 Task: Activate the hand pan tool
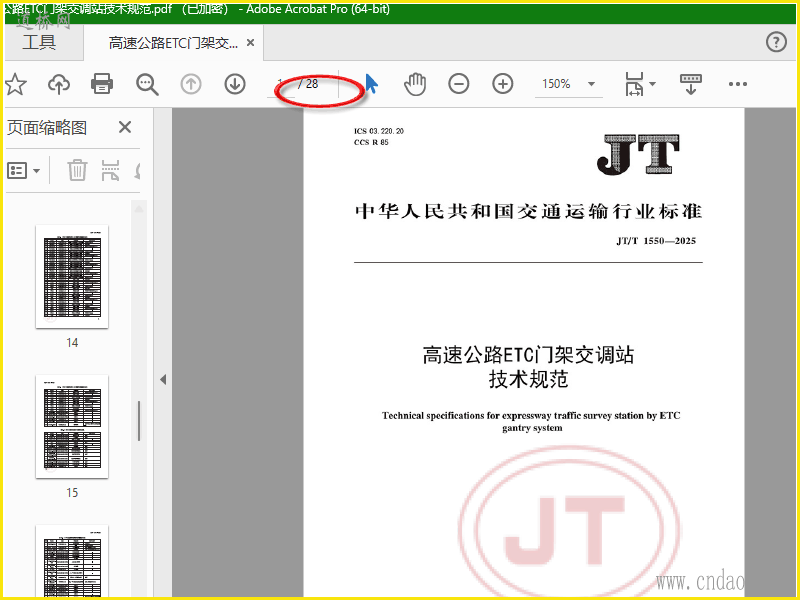click(415, 84)
